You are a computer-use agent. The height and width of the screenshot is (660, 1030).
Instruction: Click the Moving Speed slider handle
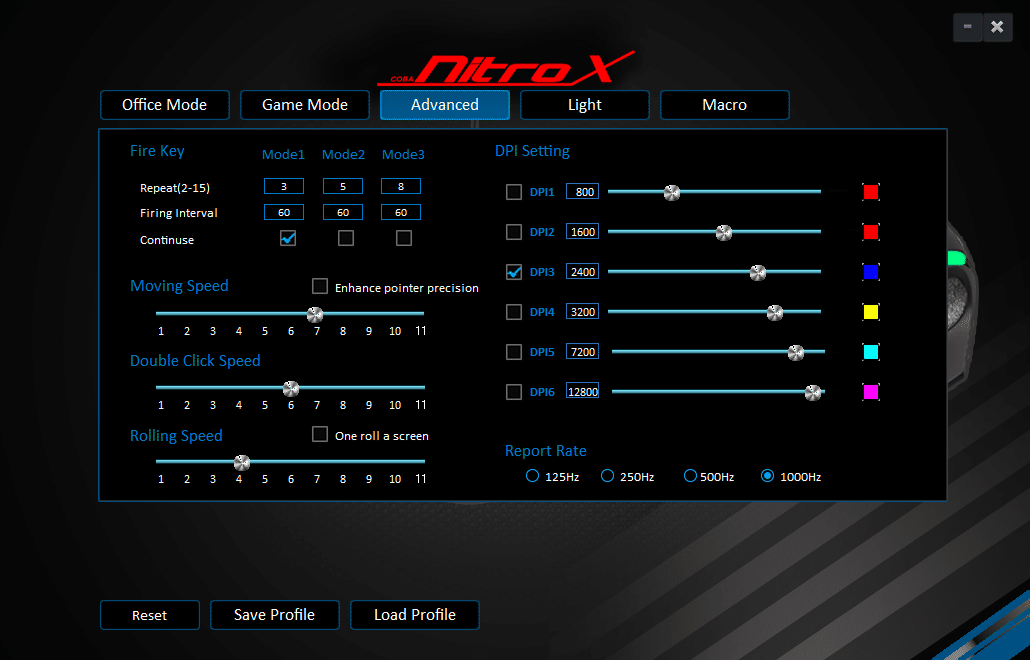(315, 314)
